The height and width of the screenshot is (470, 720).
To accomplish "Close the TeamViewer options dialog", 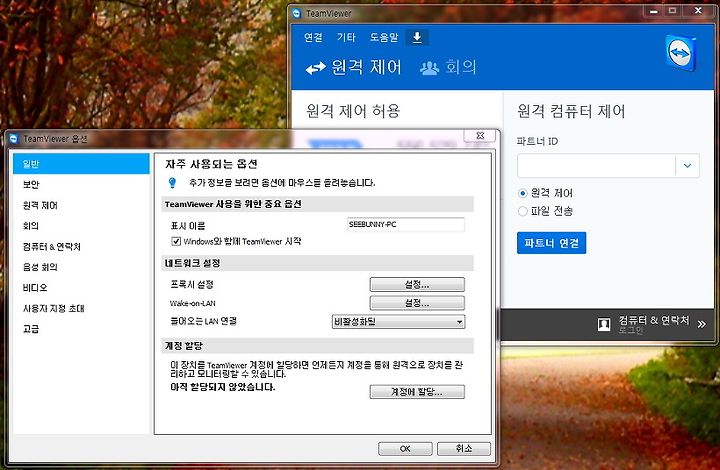I will click(480, 135).
